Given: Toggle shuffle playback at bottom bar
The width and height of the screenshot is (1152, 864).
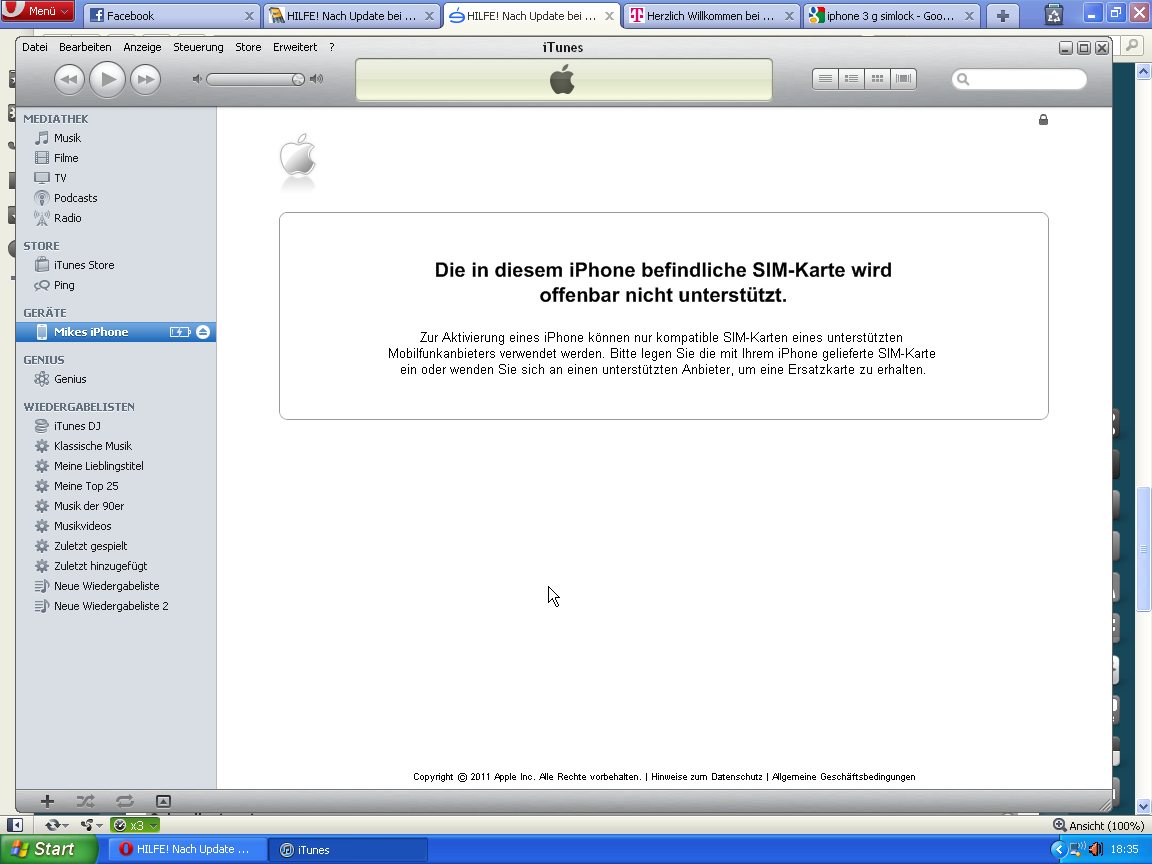Looking at the screenshot, I should (85, 801).
